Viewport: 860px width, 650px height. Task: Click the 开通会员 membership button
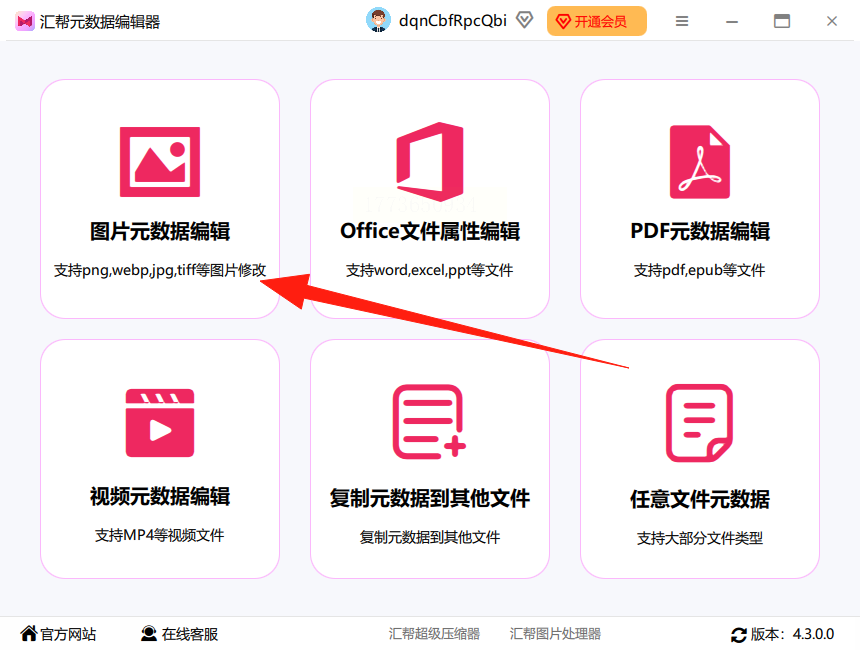click(597, 21)
